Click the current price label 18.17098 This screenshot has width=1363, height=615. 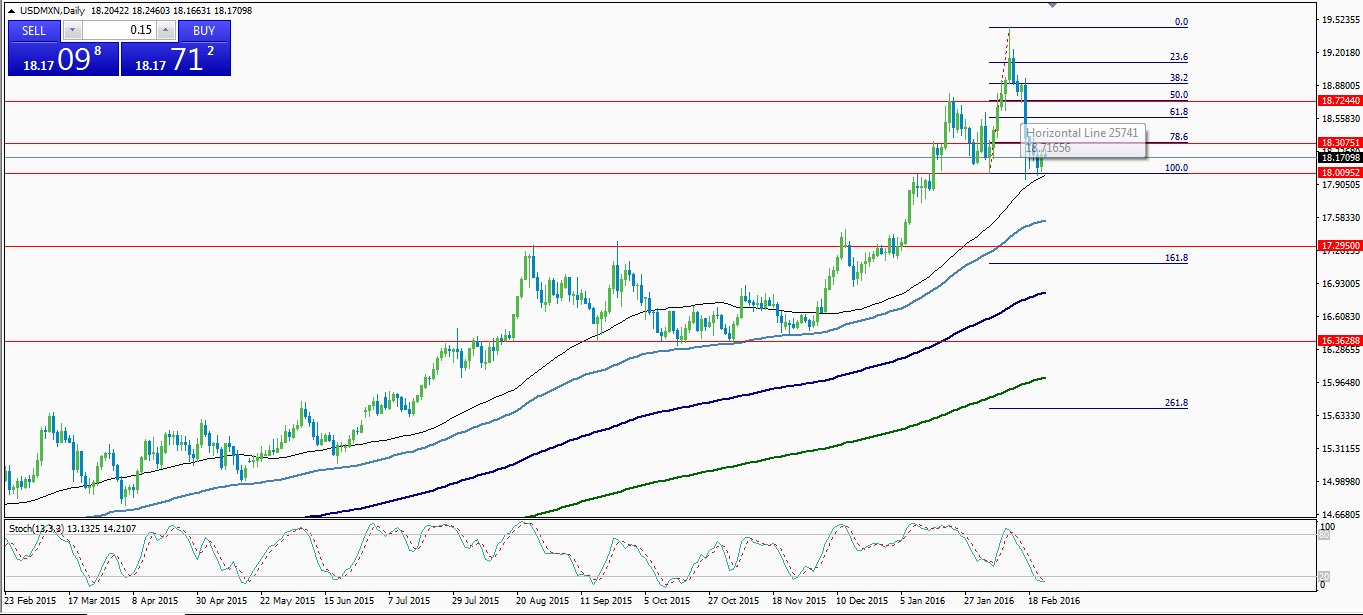point(1339,157)
